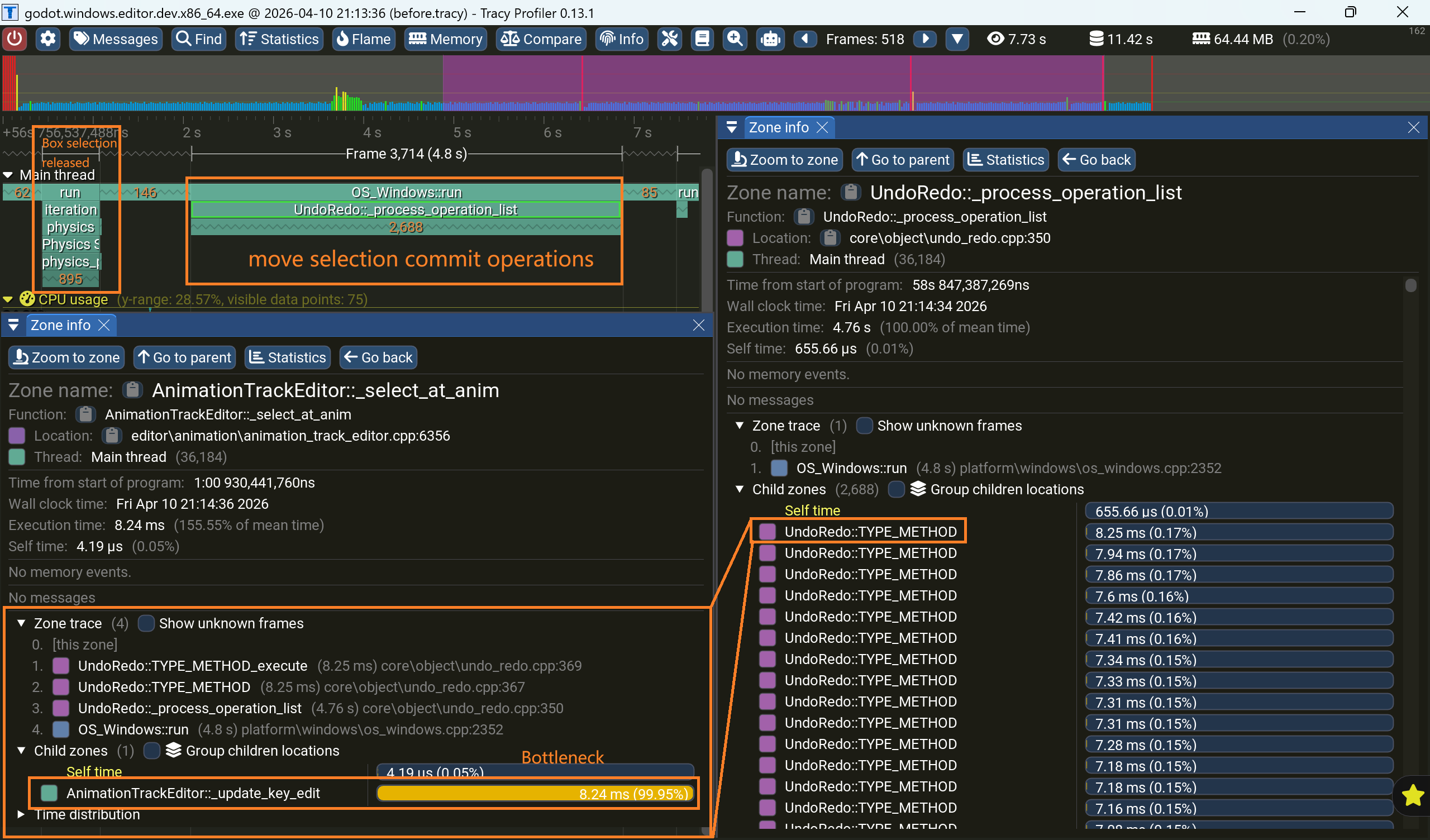
Task: Open the tools wrench-screwdriver icon
Action: [x=670, y=39]
